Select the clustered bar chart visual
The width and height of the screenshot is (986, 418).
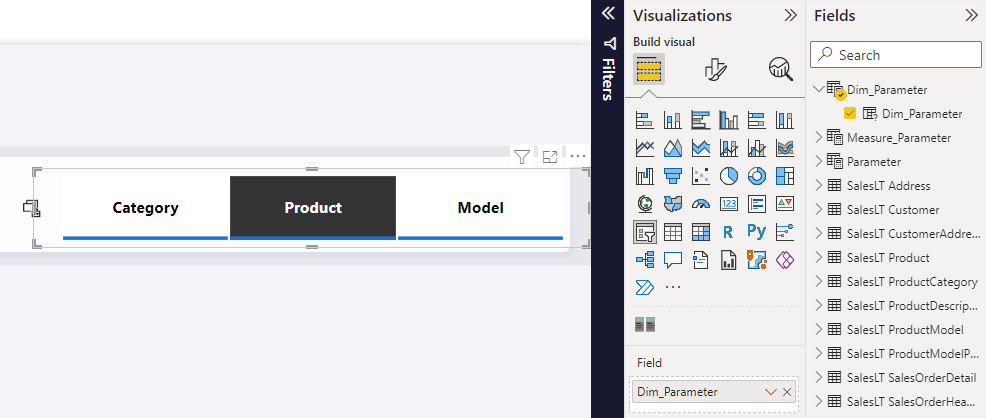[701, 119]
